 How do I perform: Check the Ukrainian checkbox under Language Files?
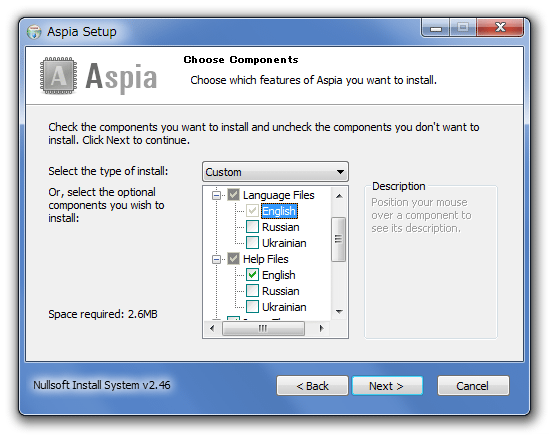252,243
